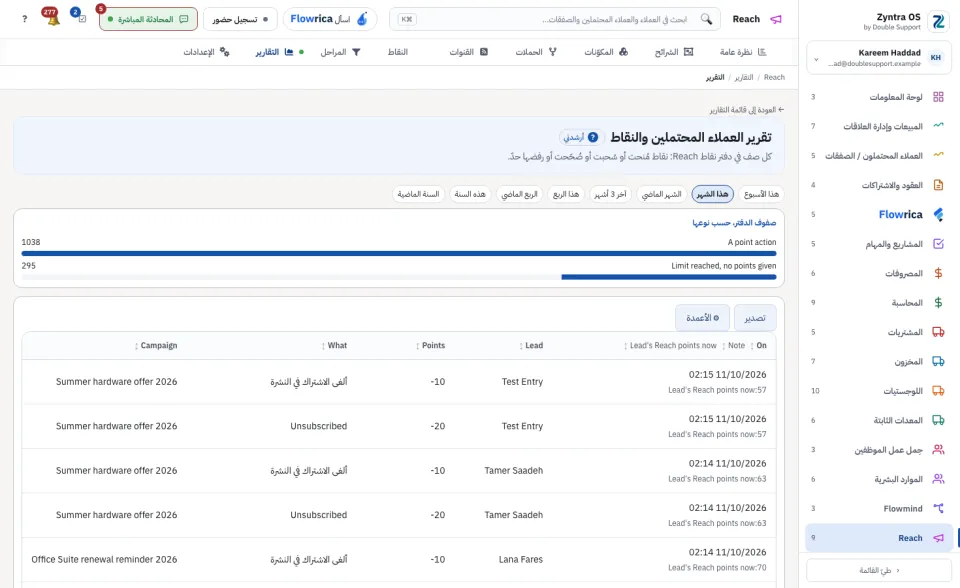Open المكوّنات tab
Screen dimensions: 960x588
(x=606, y=52)
